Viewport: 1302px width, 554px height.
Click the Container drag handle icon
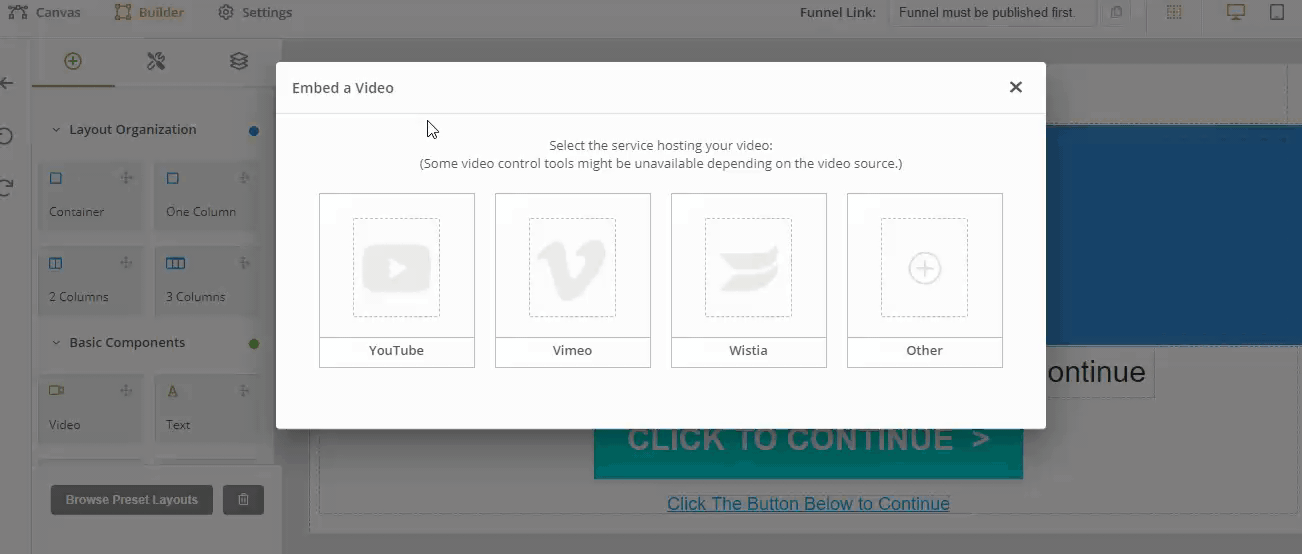(x=127, y=178)
